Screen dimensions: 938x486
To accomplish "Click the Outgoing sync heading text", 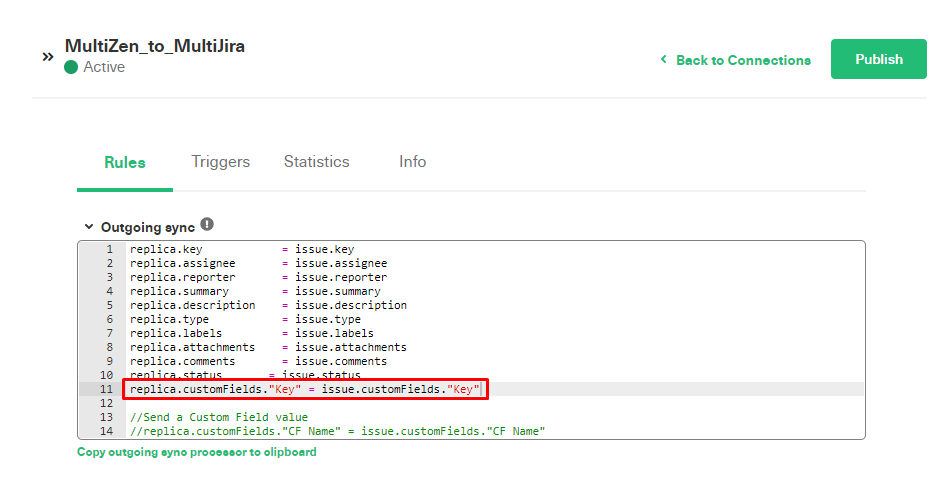I will pos(148,227).
